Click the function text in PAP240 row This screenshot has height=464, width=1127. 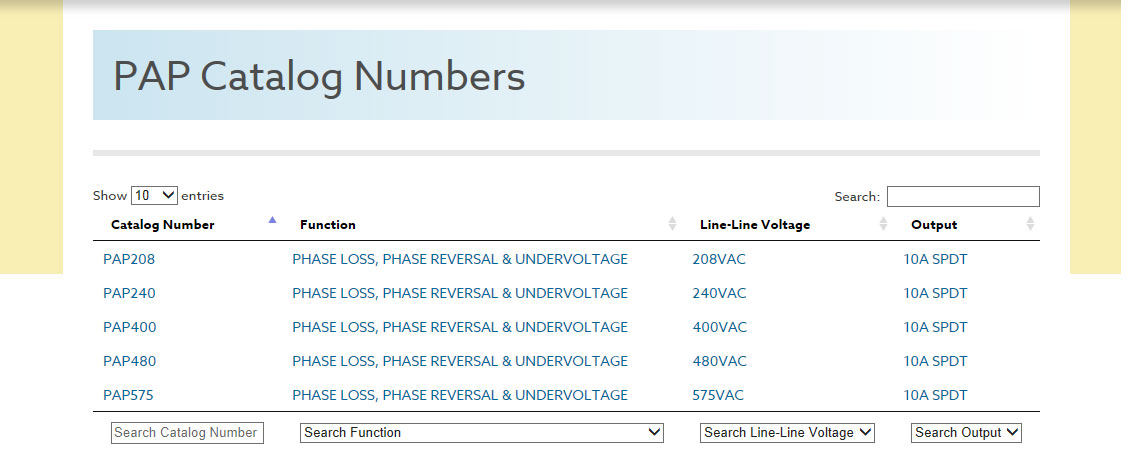pyautogui.click(x=460, y=293)
